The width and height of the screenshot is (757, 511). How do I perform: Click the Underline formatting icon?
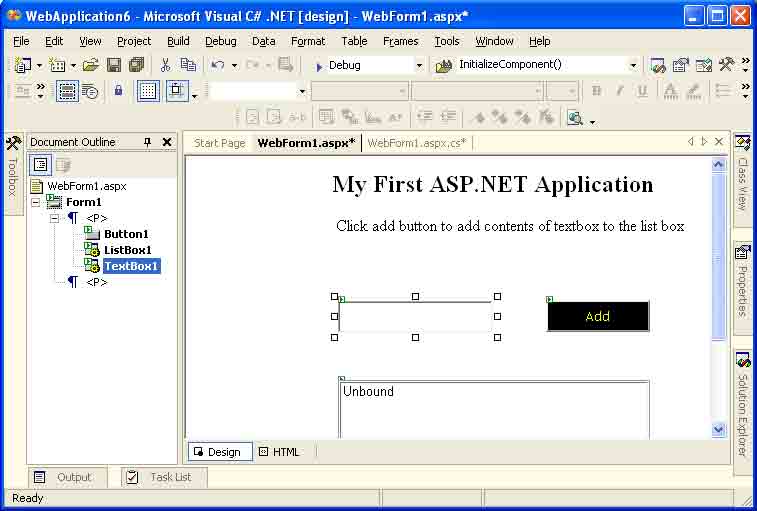click(x=642, y=91)
